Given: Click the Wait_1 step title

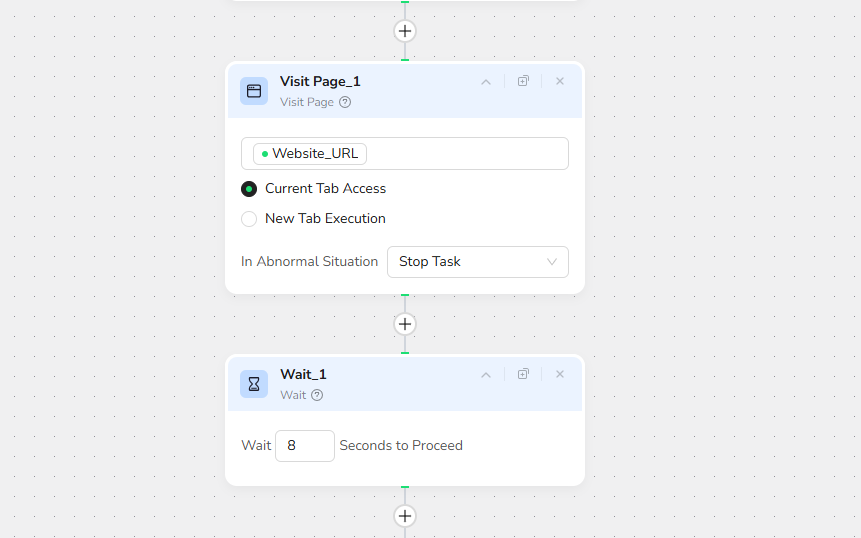Looking at the screenshot, I should [303, 374].
